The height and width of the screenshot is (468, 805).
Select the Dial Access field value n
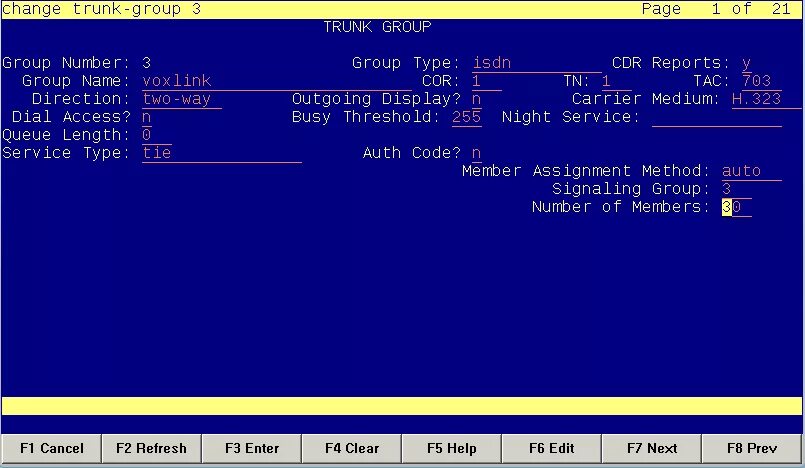point(147,117)
